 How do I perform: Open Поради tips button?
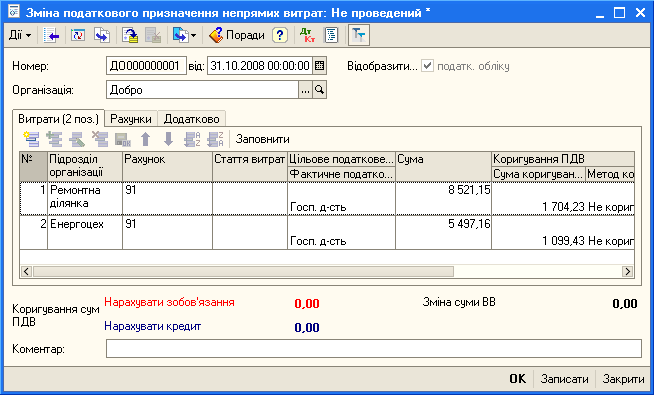tap(237, 35)
